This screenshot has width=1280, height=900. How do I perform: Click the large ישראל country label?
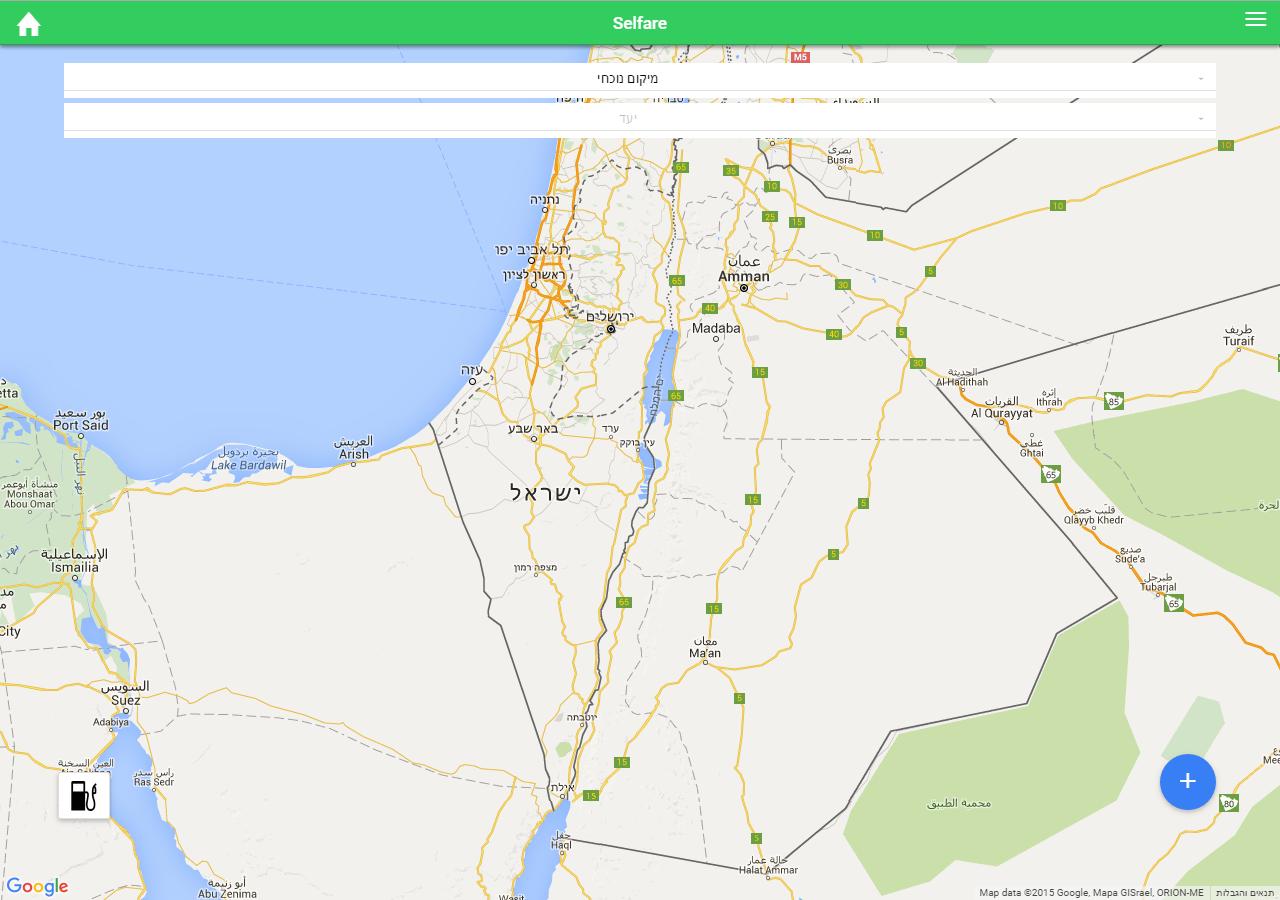(x=546, y=492)
